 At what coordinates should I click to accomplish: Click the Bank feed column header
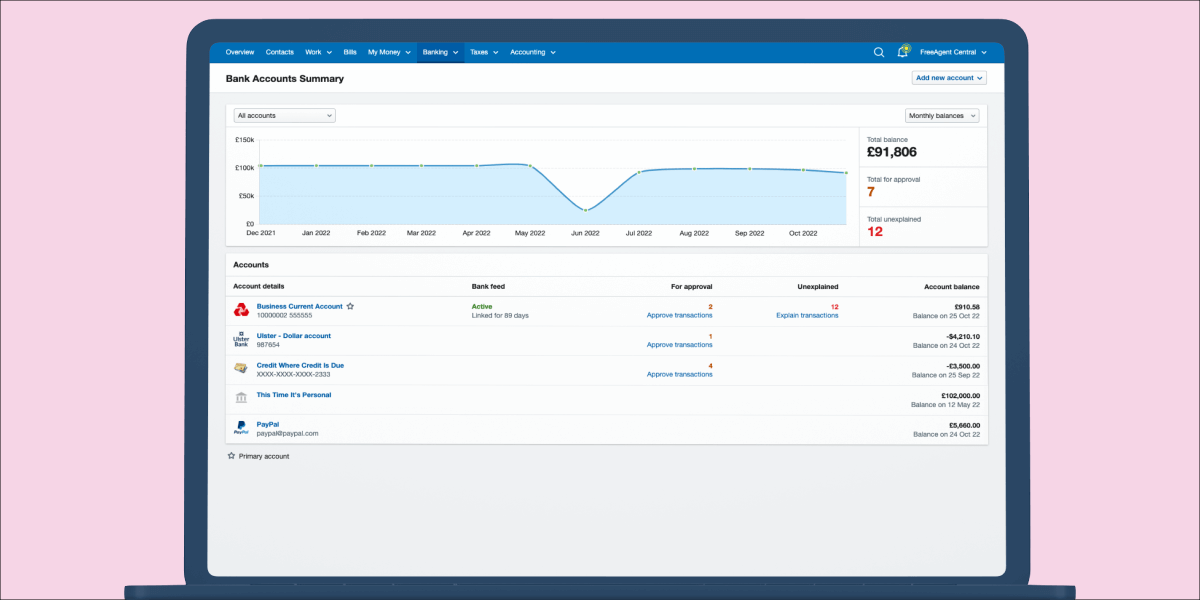[x=488, y=286]
